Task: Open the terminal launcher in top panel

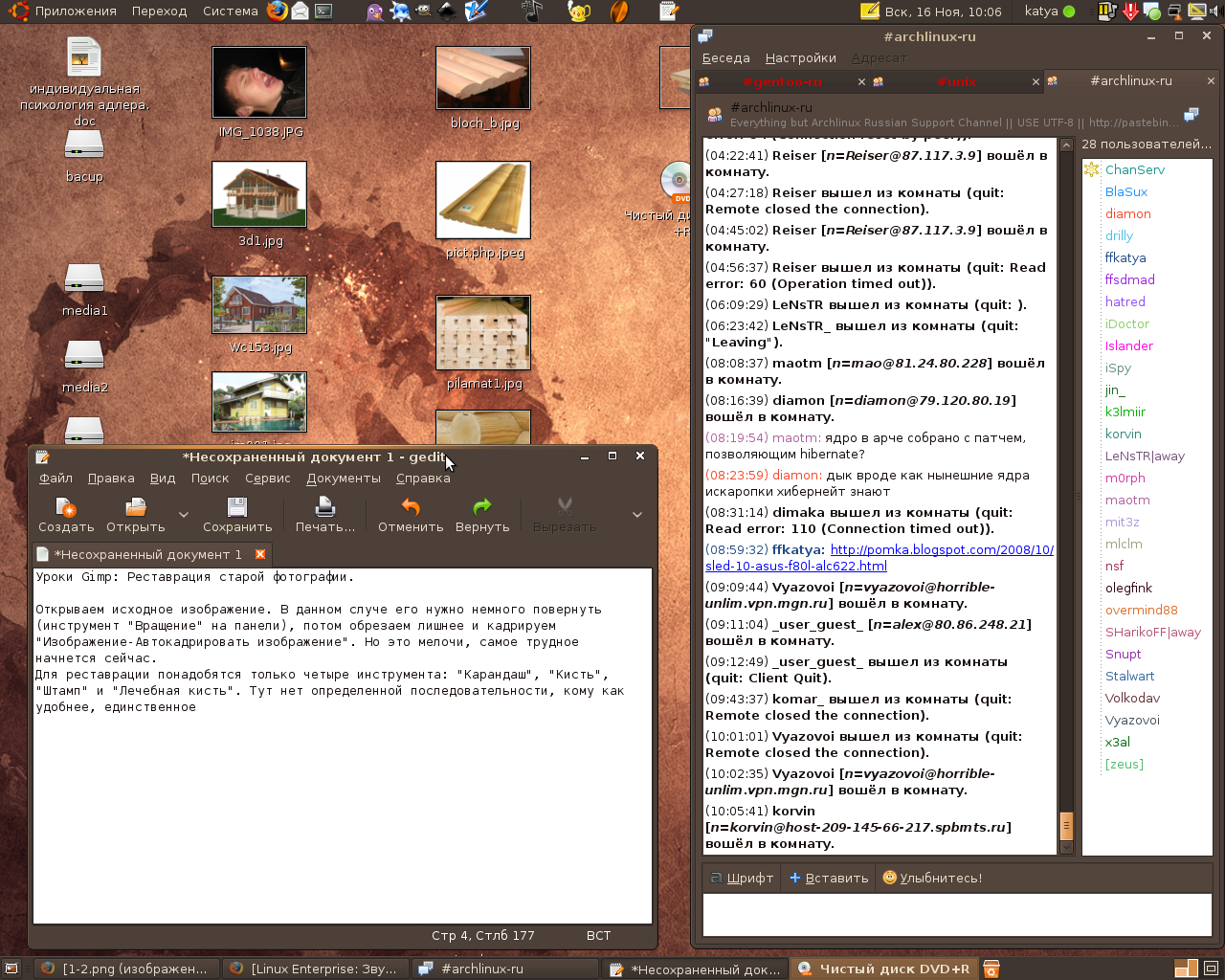Action: pyautogui.click(x=324, y=11)
